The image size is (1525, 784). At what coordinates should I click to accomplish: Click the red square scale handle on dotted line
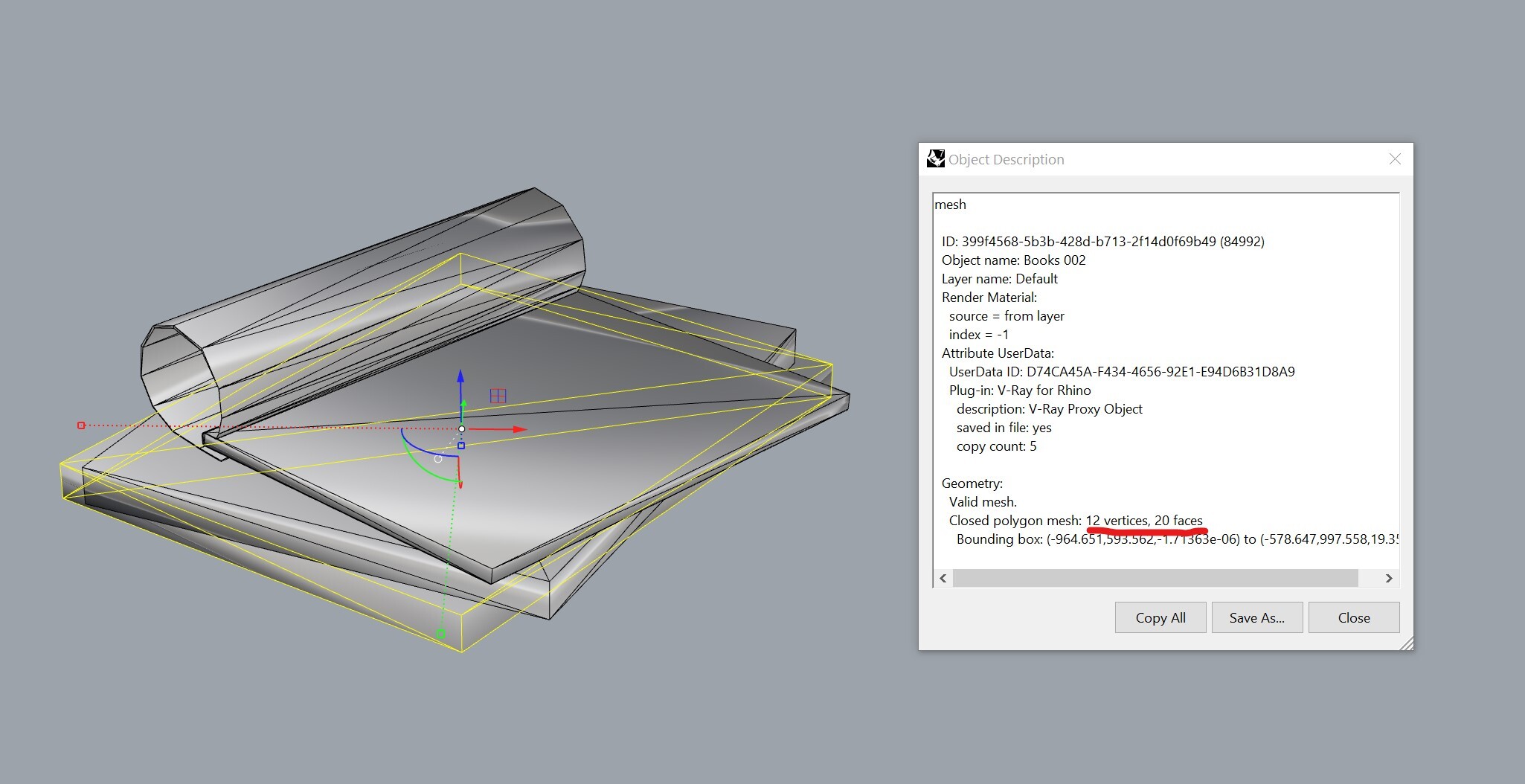[81, 425]
